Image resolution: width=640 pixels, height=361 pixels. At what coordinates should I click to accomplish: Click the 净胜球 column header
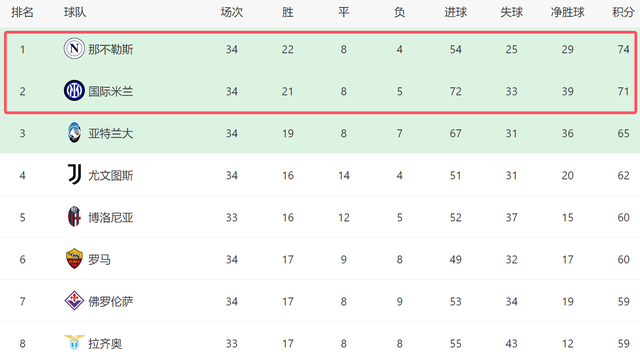pos(567,12)
